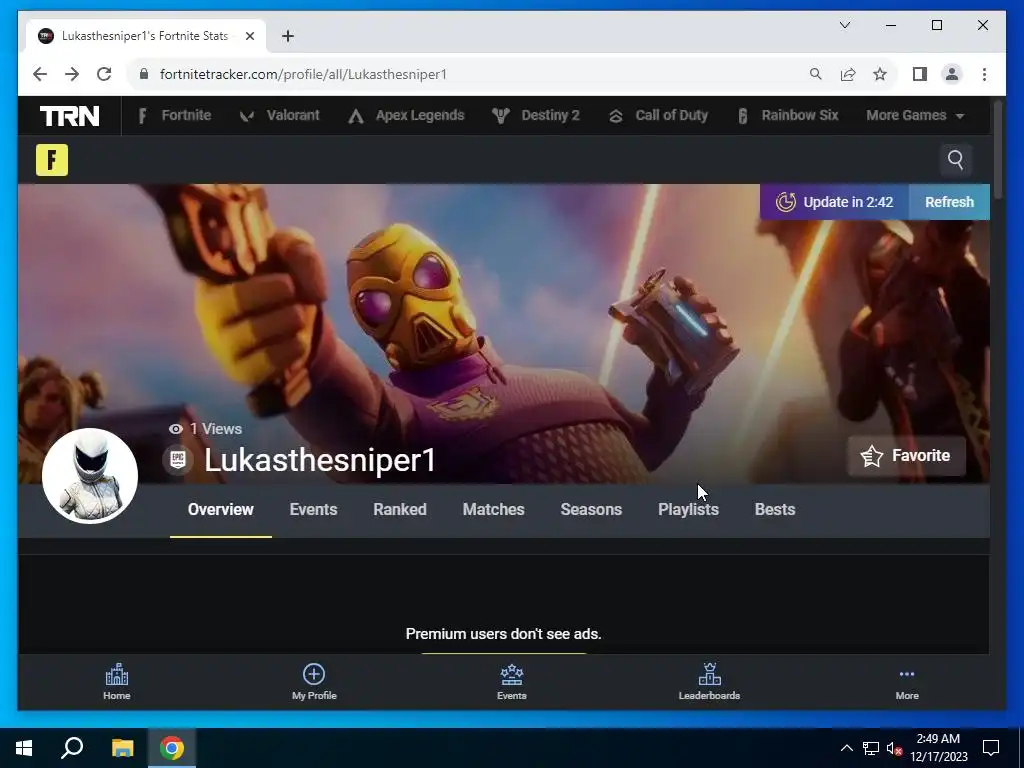Viewport: 1024px width, 768px height.
Task: Show hidden system tray icons
Action: click(846, 748)
